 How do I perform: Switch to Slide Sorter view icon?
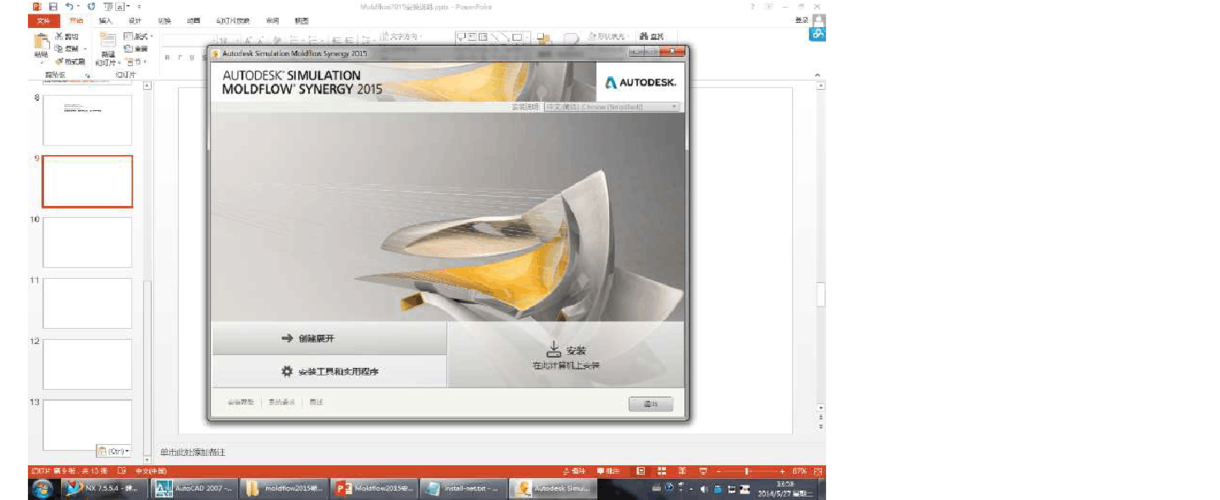(x=662, y=470)
